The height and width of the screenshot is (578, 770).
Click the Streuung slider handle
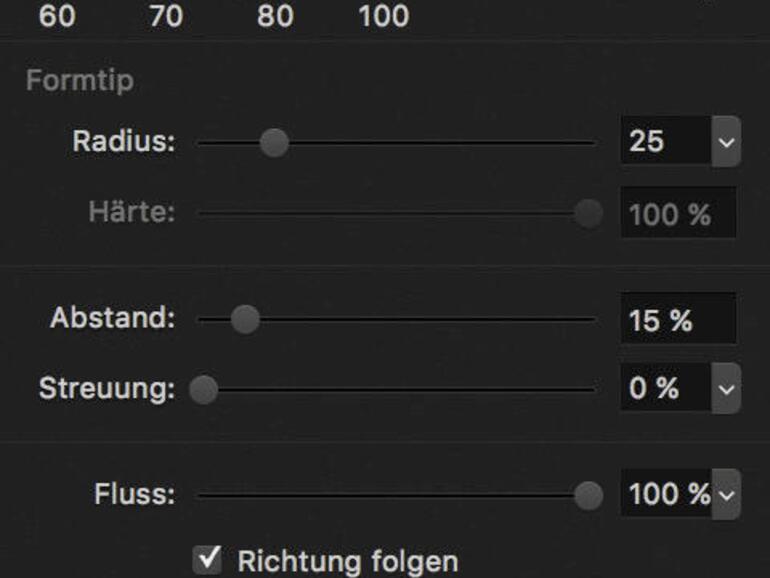pyautogui.click(x=204, y=389)
